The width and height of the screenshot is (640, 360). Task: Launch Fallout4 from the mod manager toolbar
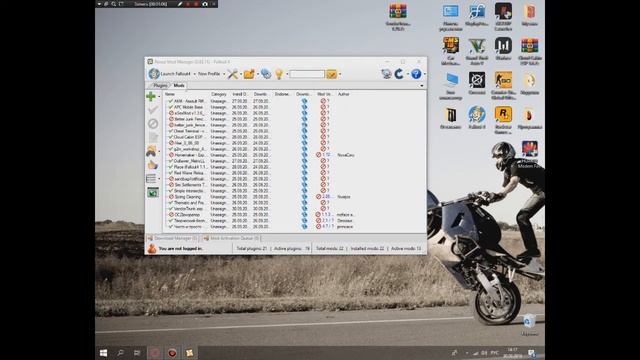[170, 74]
